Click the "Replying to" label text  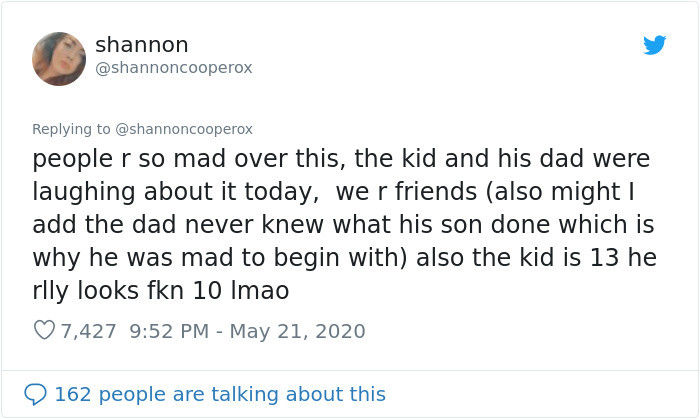pyautogui.click(x=72, y=129)
